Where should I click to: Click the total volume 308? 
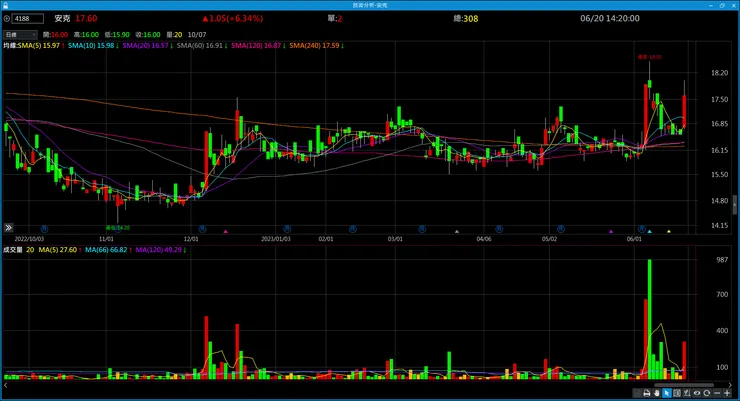click(x=471, y=18)
